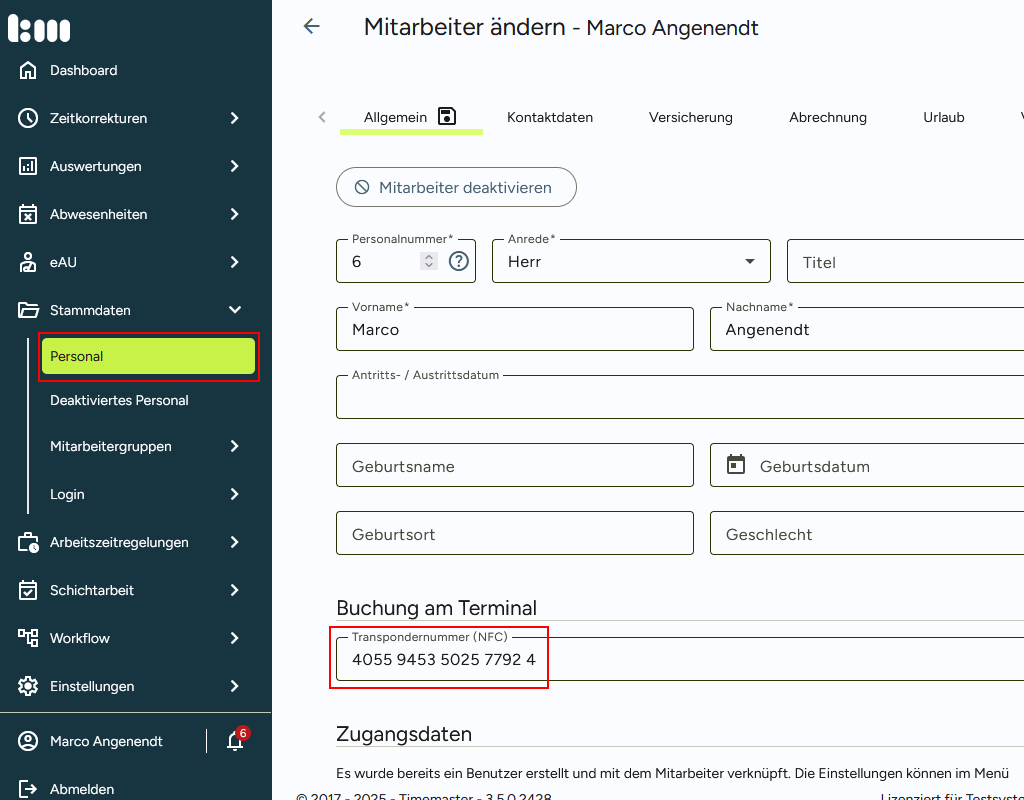Expand the Auswertungen submenu
1024x800 pixels.
point(234,166)
